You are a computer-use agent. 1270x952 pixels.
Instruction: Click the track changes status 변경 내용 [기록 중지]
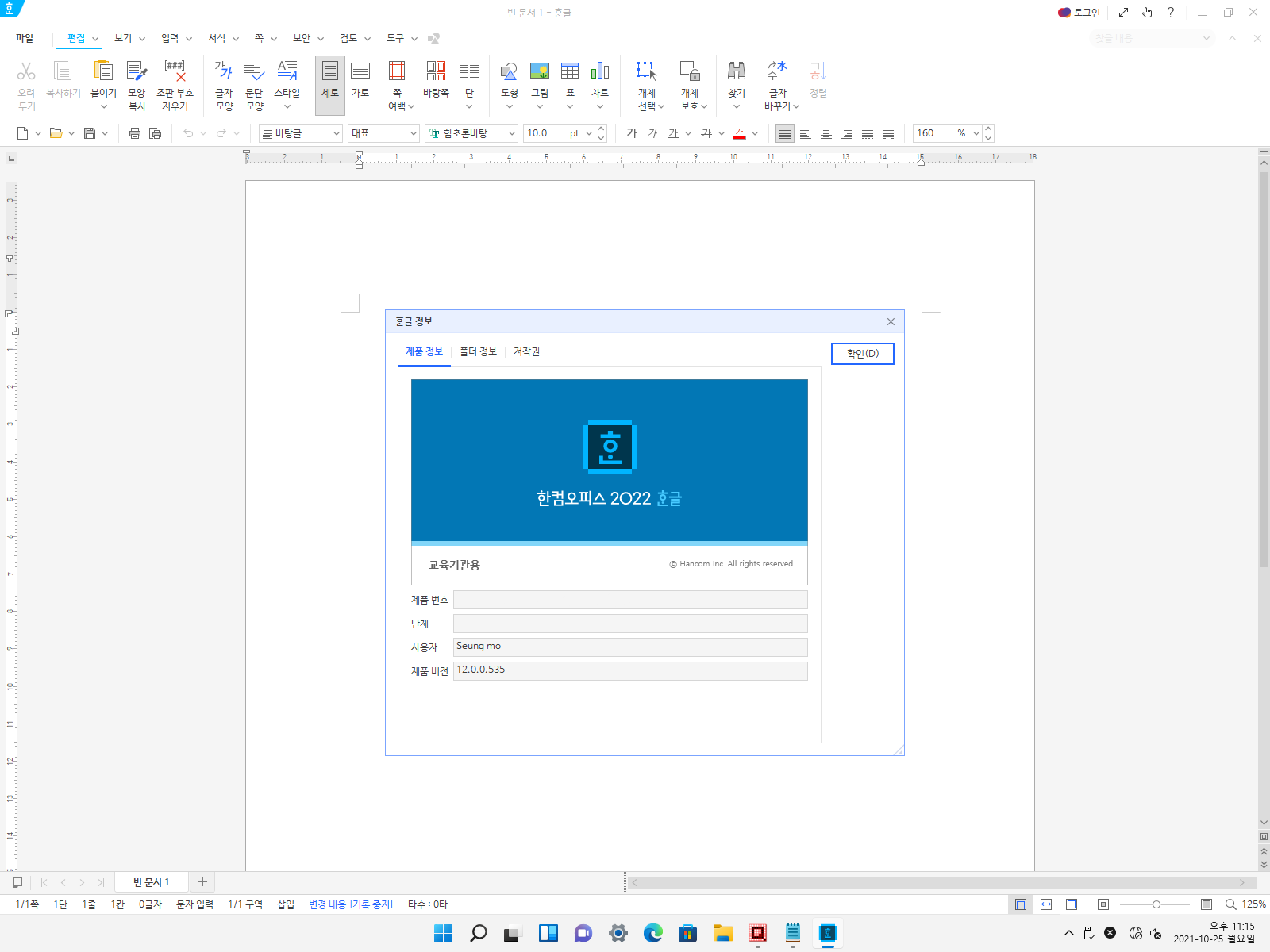coord(350,904)
